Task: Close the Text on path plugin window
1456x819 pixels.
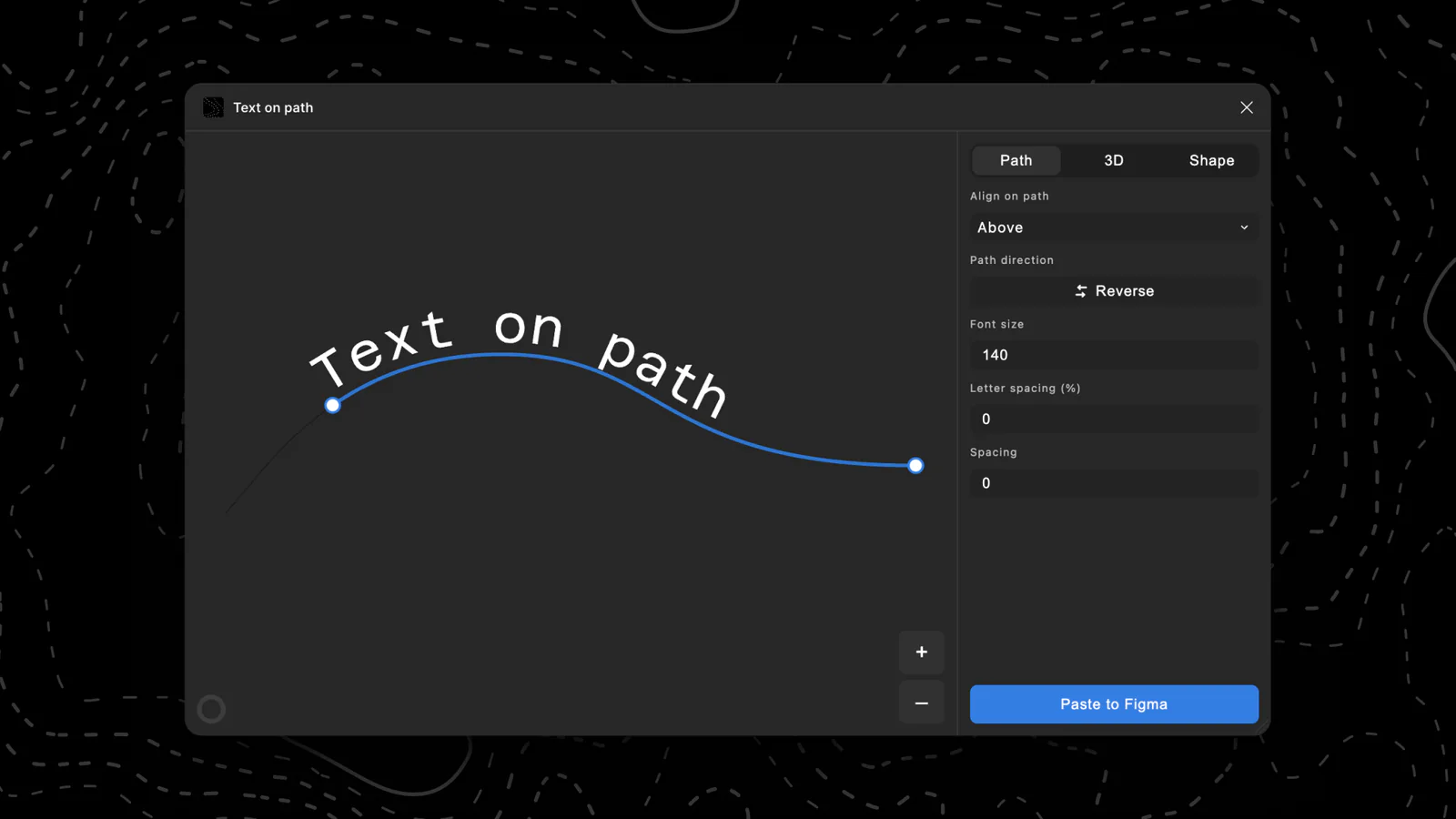Action: [x=1247, y=107]
